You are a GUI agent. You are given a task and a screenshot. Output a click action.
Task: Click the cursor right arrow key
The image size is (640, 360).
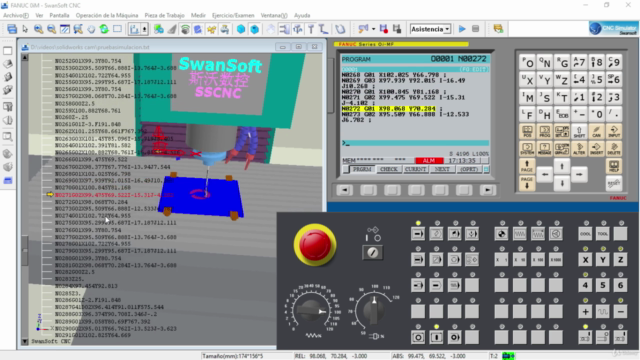click(x=579, y=175)
